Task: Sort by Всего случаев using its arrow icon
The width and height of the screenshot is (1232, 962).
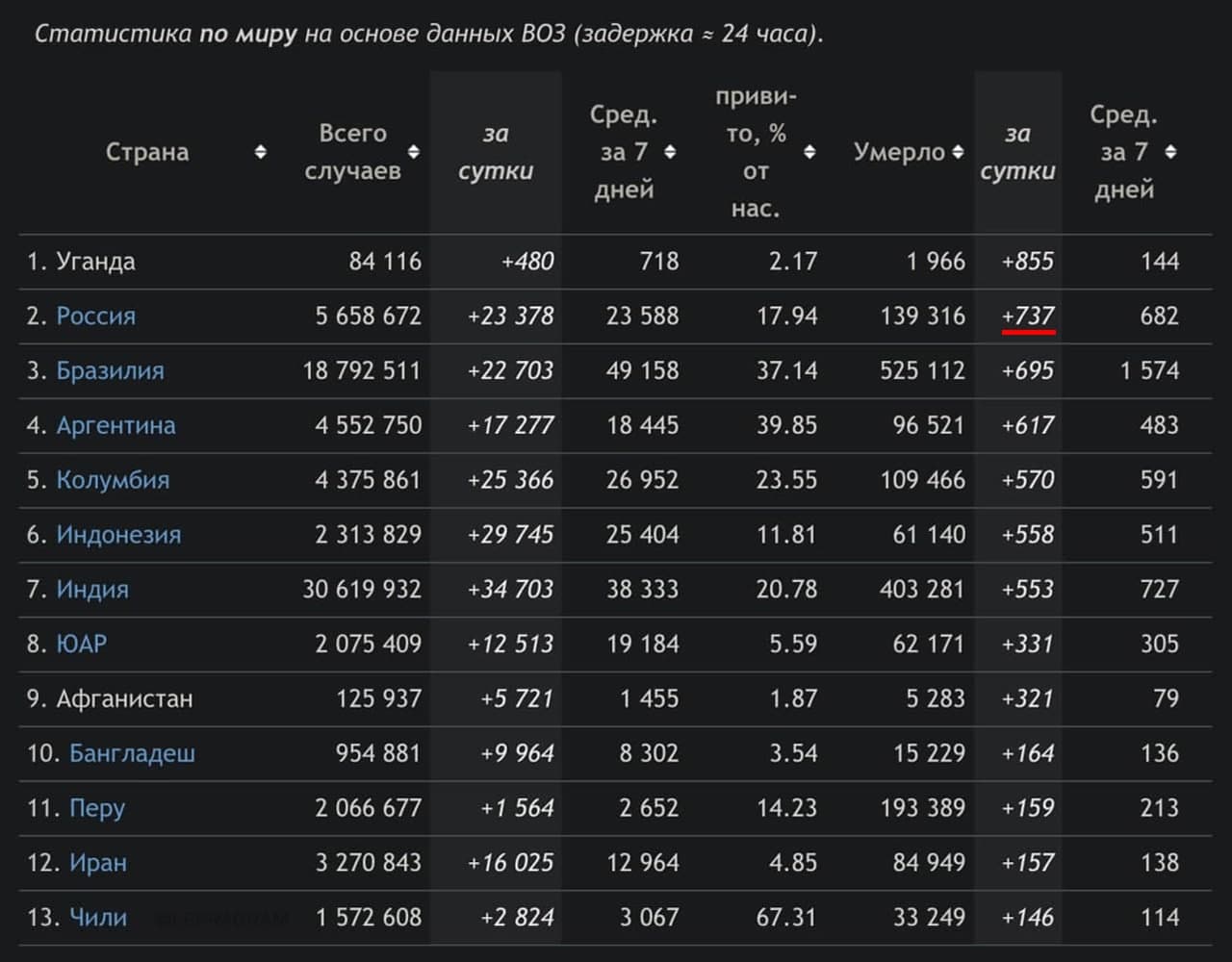Action: (x=414, y=152)
